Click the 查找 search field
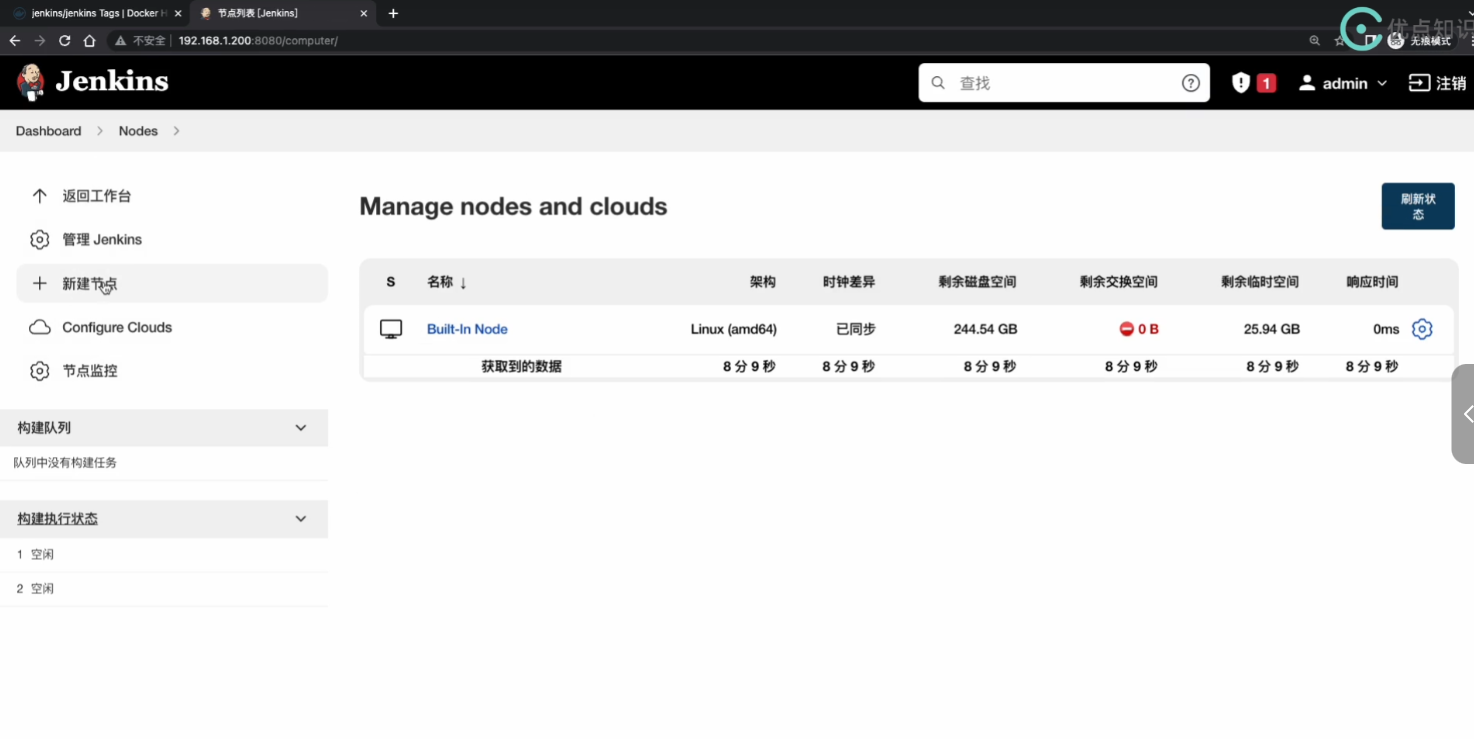Screen dimensions: 1474x739 (x=1064, y=83)
